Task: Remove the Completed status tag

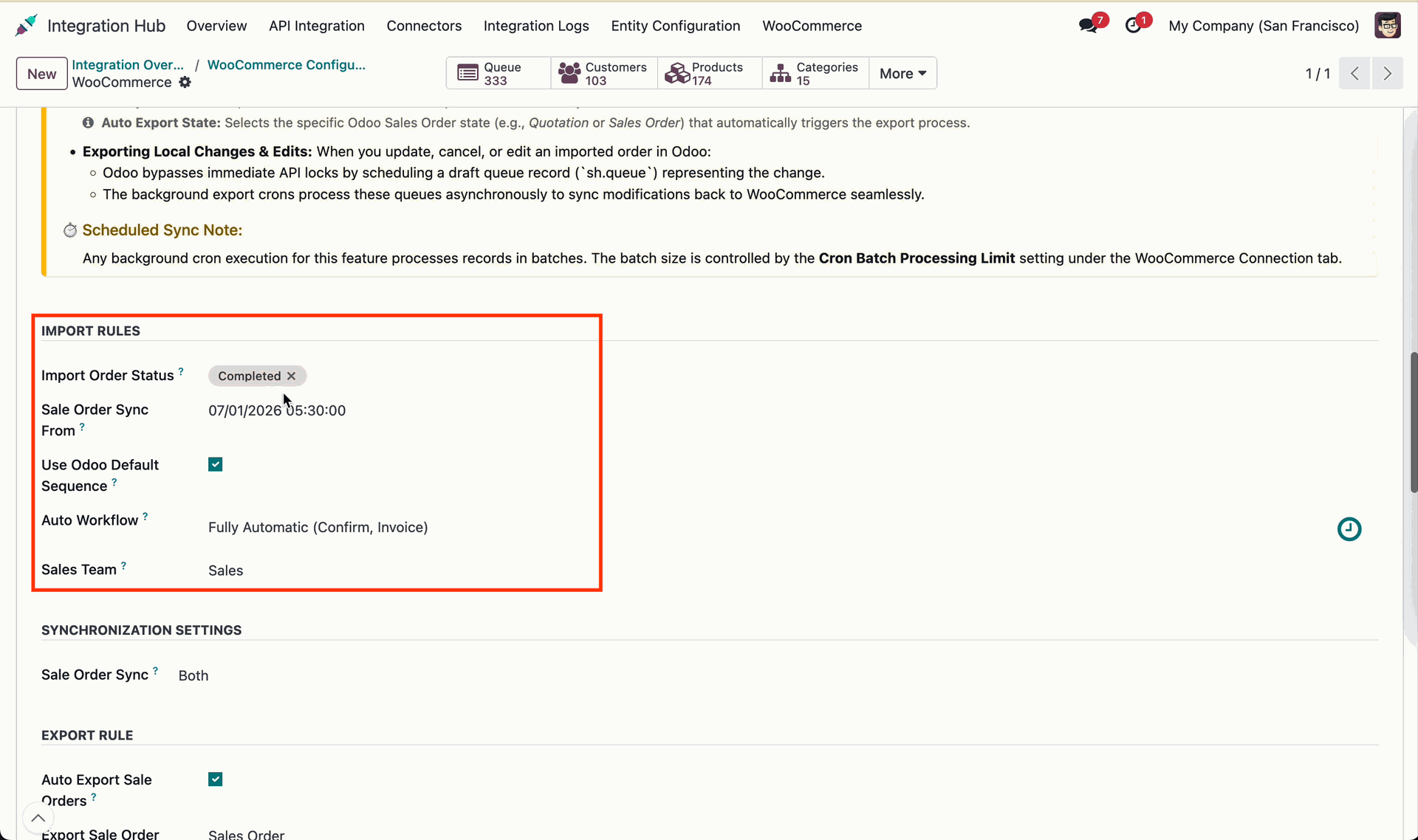Action: (292, 376)
